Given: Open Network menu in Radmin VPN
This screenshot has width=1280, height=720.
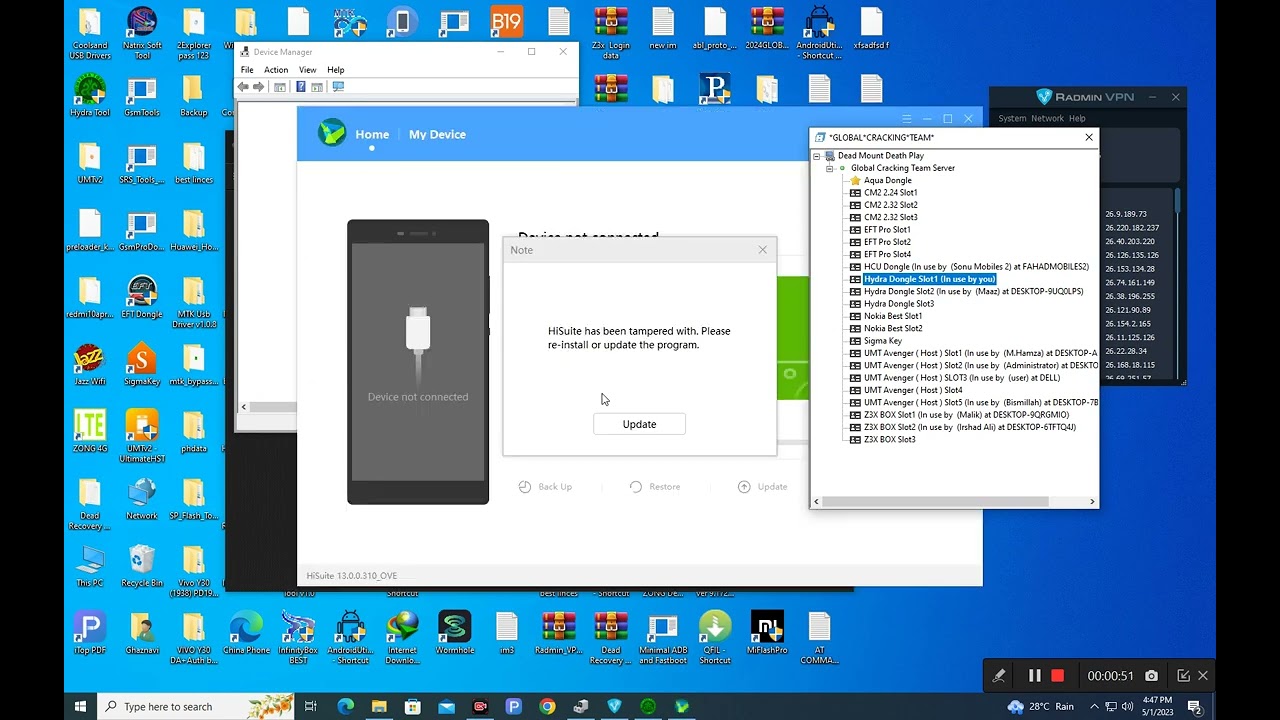Looking at the screenshot, I should [x=1047, y=118].
